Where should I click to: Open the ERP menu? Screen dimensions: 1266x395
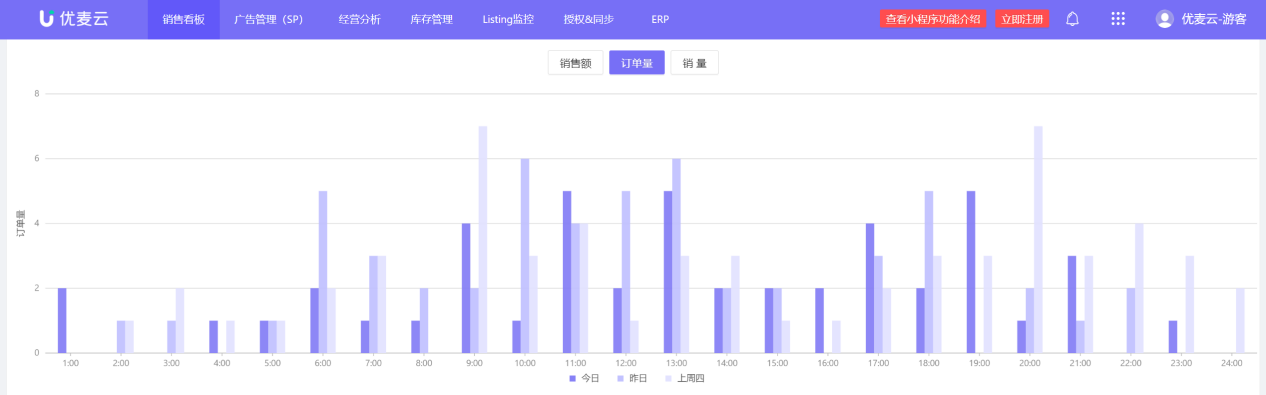660,19
